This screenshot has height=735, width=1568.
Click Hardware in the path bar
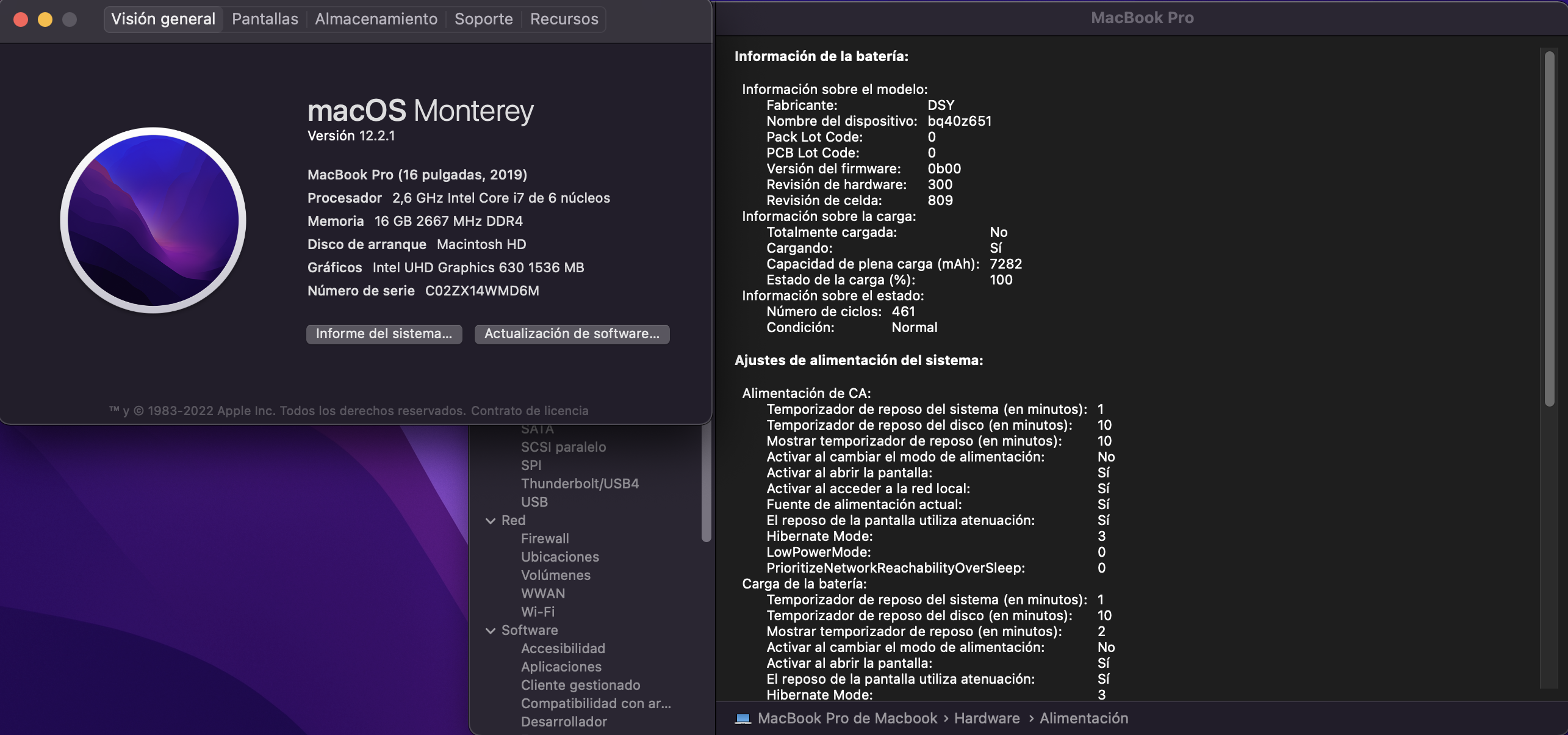(x=987, y=719)
